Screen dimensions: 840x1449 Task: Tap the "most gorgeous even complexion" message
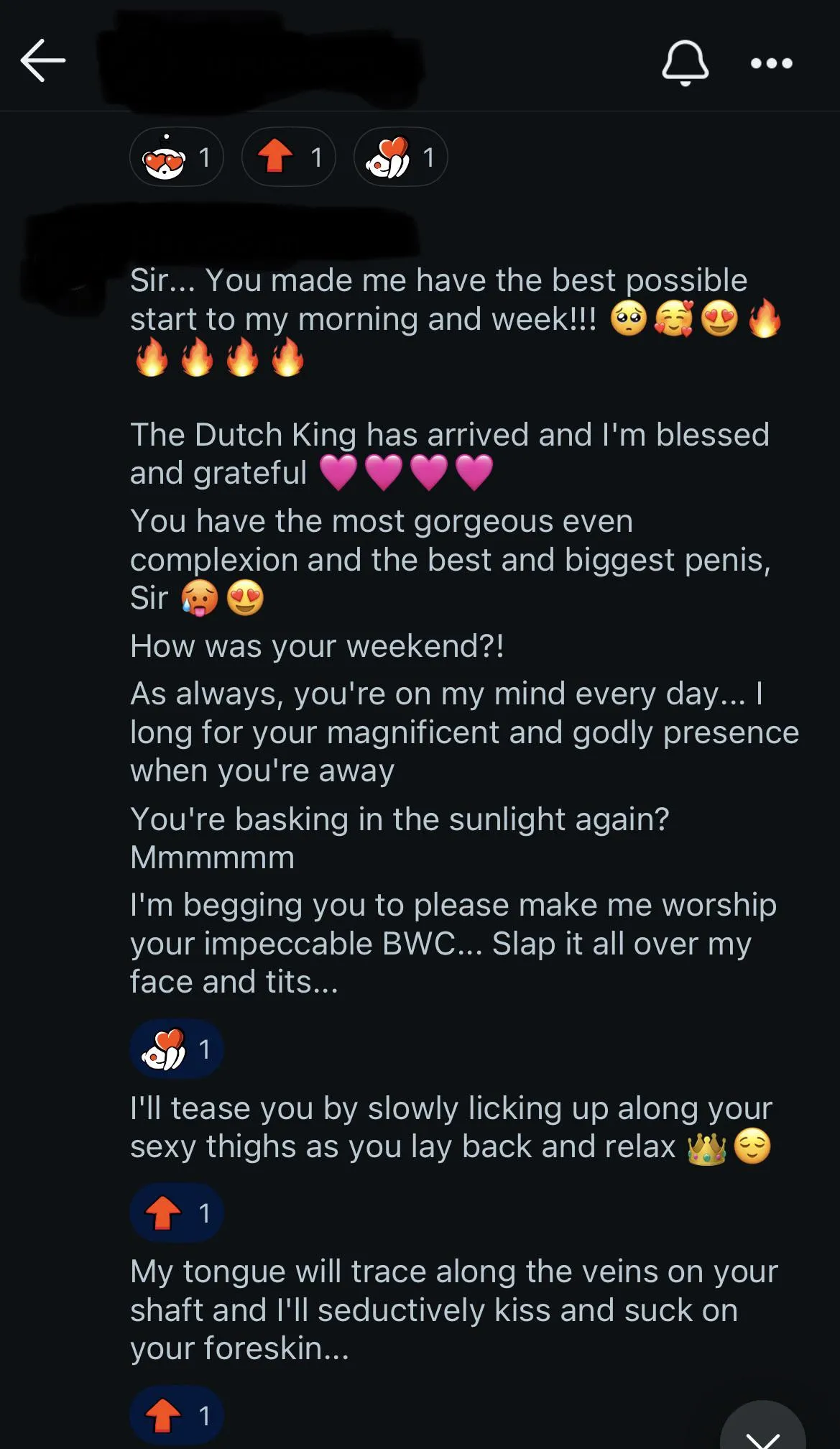point(449,559)
